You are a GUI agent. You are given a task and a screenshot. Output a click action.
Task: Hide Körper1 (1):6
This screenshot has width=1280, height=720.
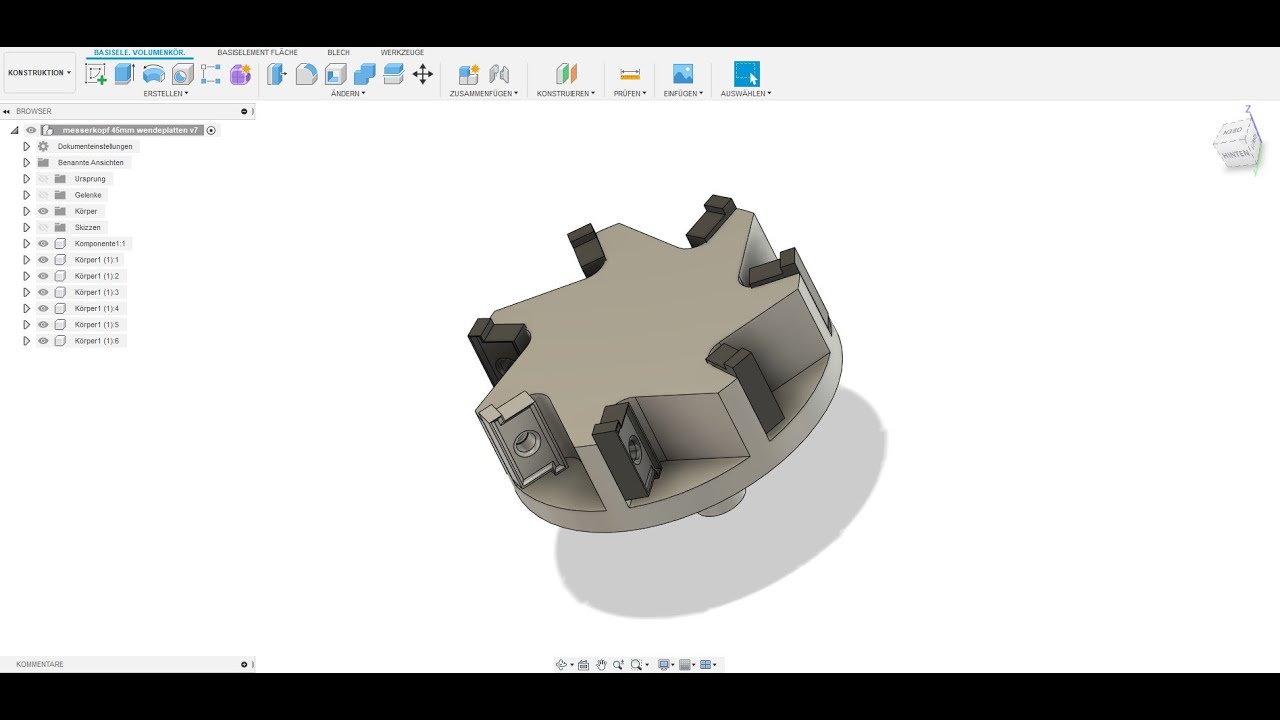(x=43, y=341)
